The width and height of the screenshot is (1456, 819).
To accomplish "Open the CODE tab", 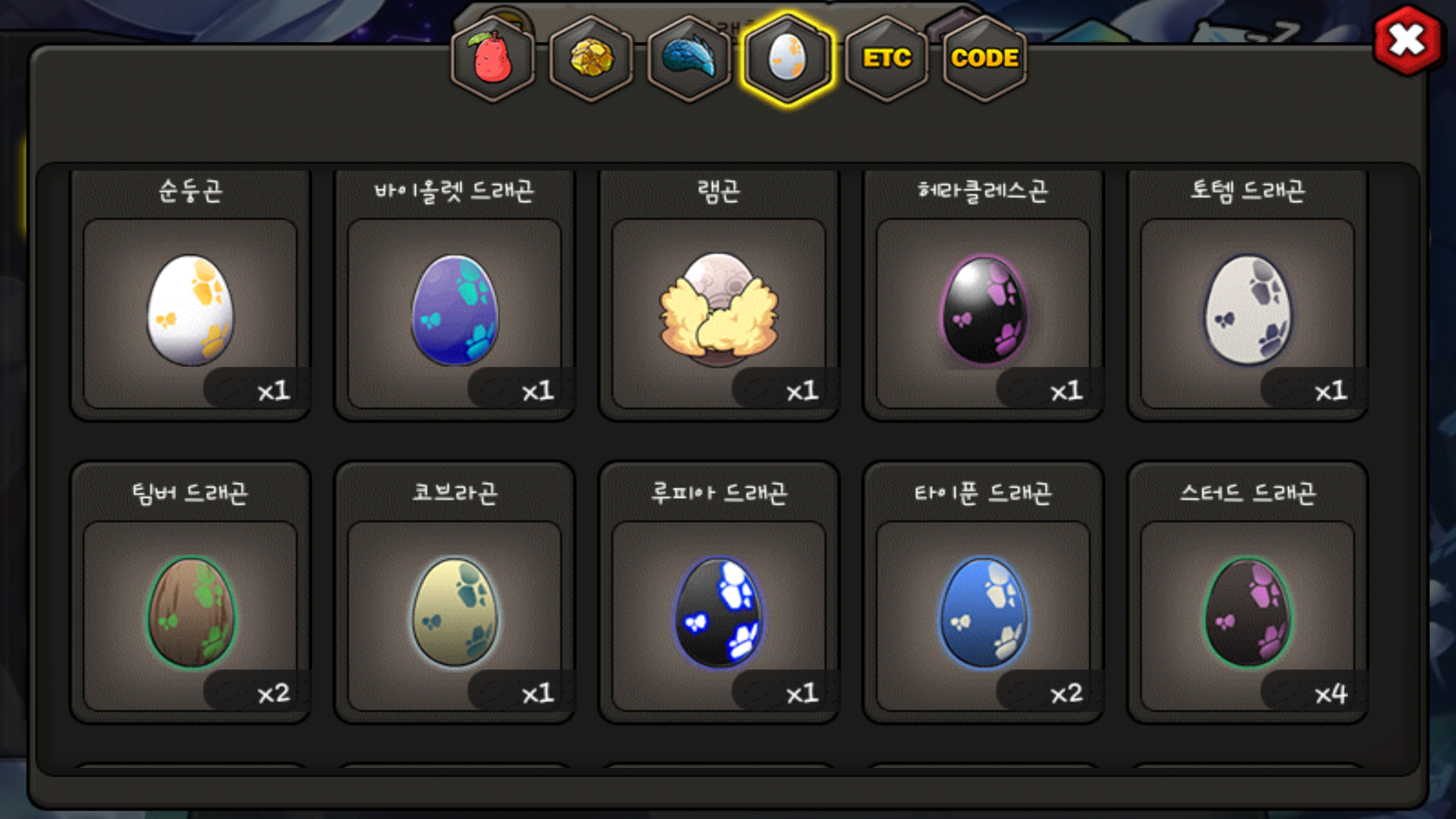I will pyautogui.click(x=985, y=59).
